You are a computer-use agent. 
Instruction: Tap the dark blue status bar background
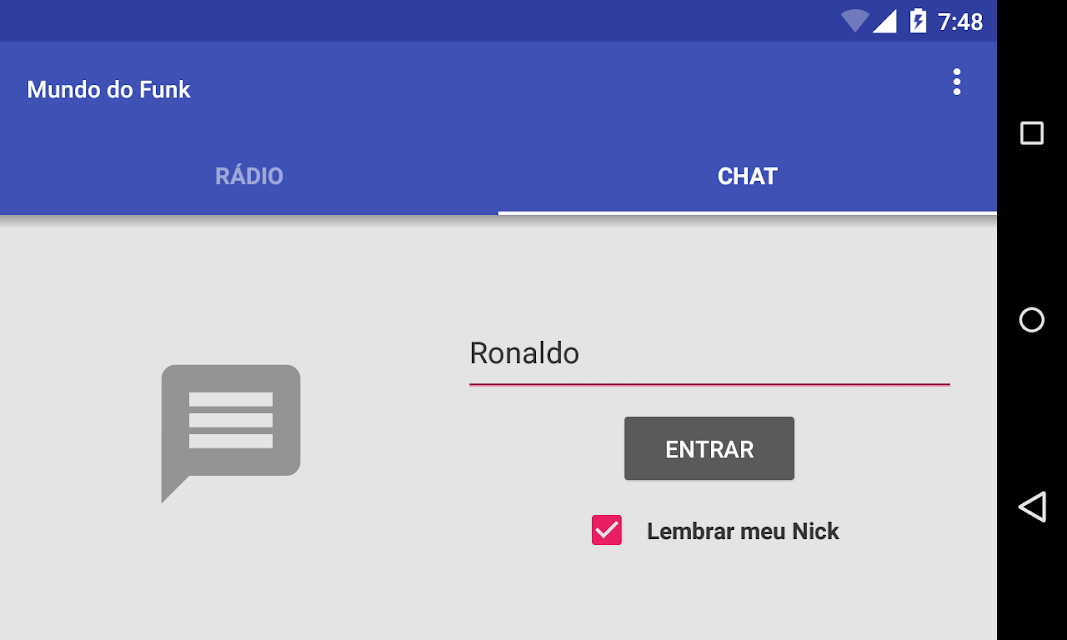pyautogui.click(x=400, y=20)
